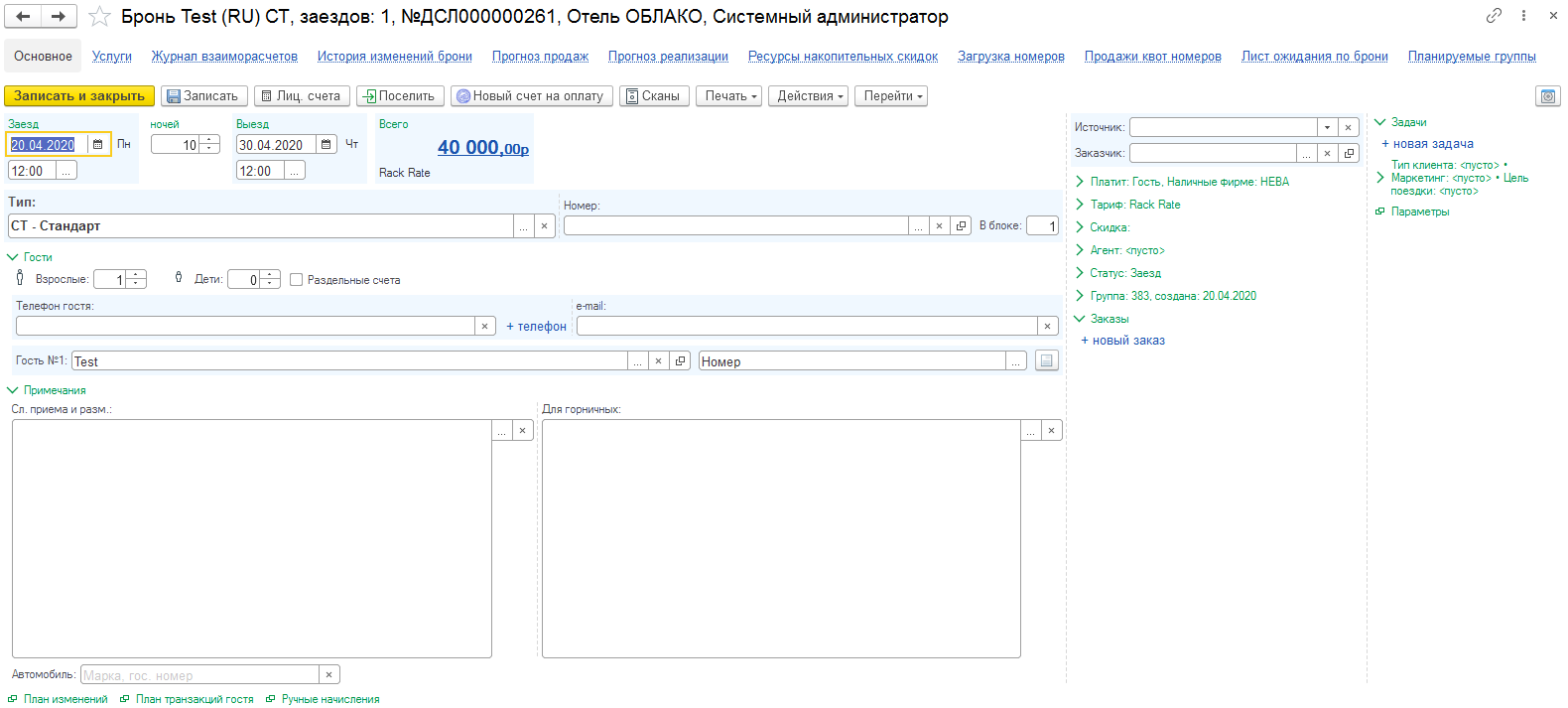Image resolution: width=1568 pixels, height=708 pixels.
Task: Focus the e-mail input field
Action: pyautogui.click(x=807, y=326)
